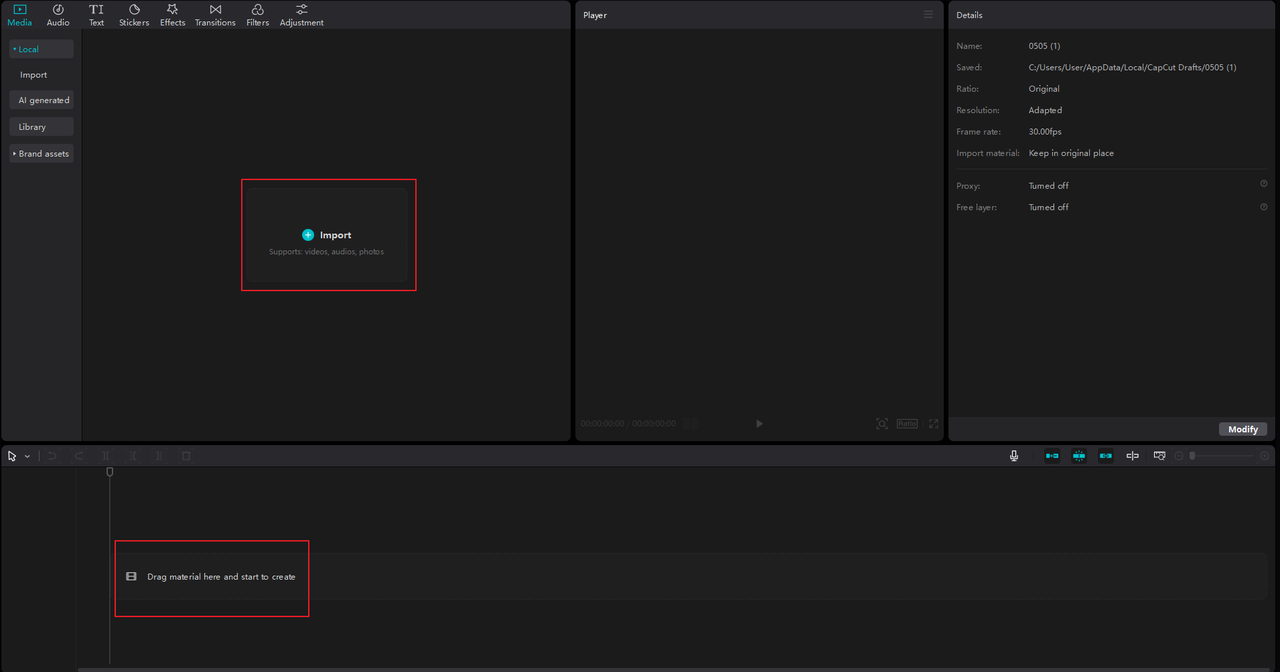Click the Proxy help info icon

tap(1264, 184)
